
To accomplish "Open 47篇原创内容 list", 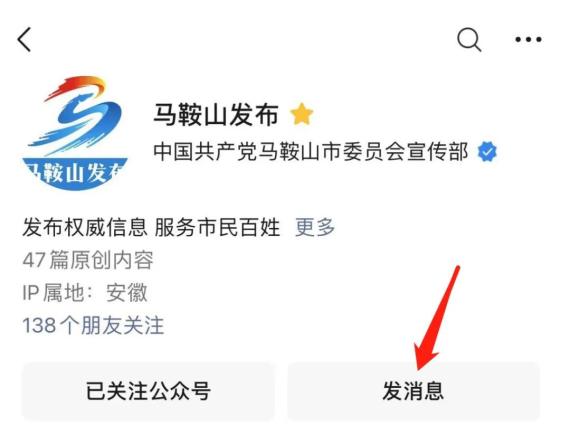I will pyautogui.click(x=88, y=260).
